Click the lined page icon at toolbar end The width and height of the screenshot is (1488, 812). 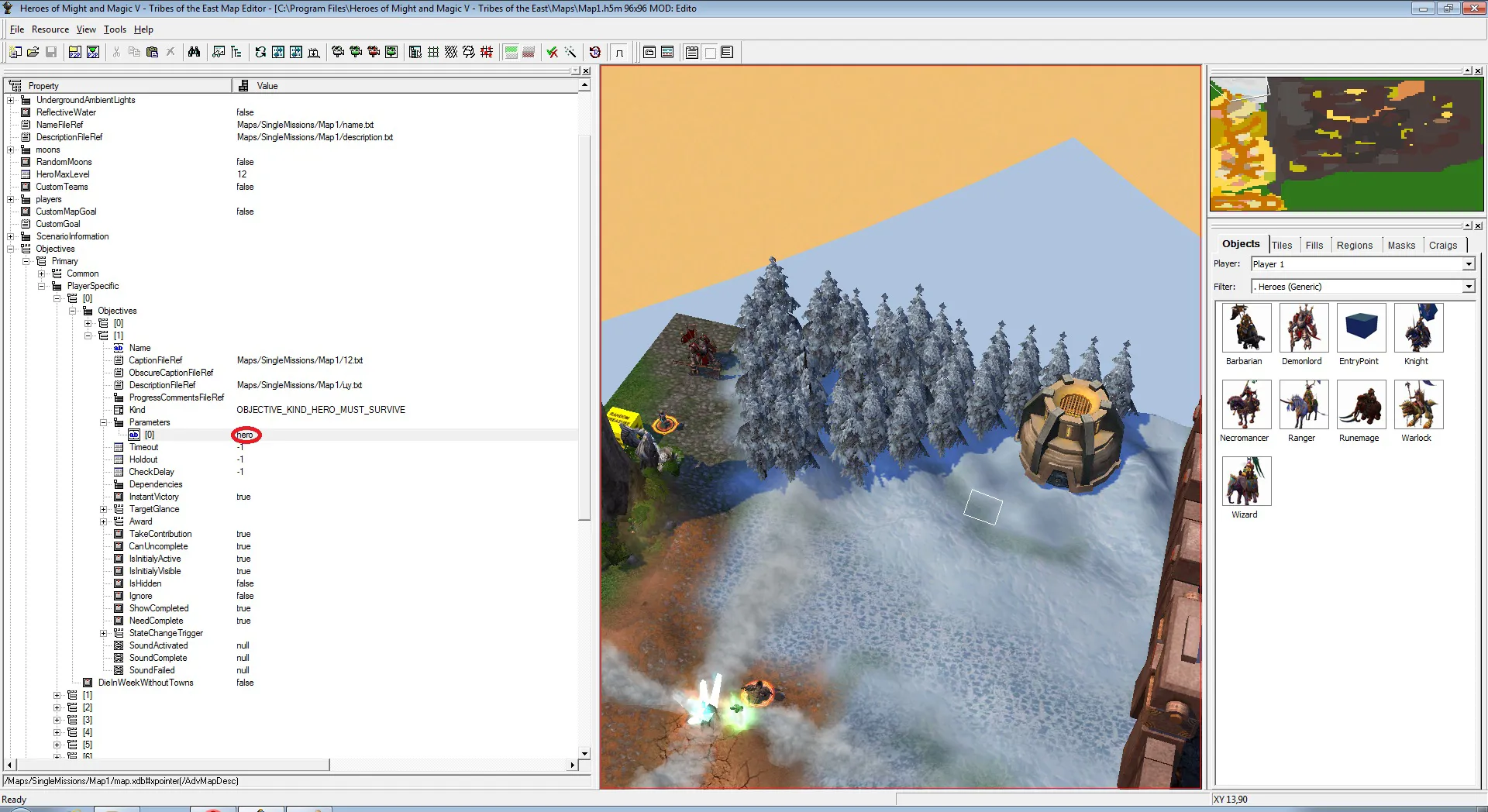click(727, 52)
